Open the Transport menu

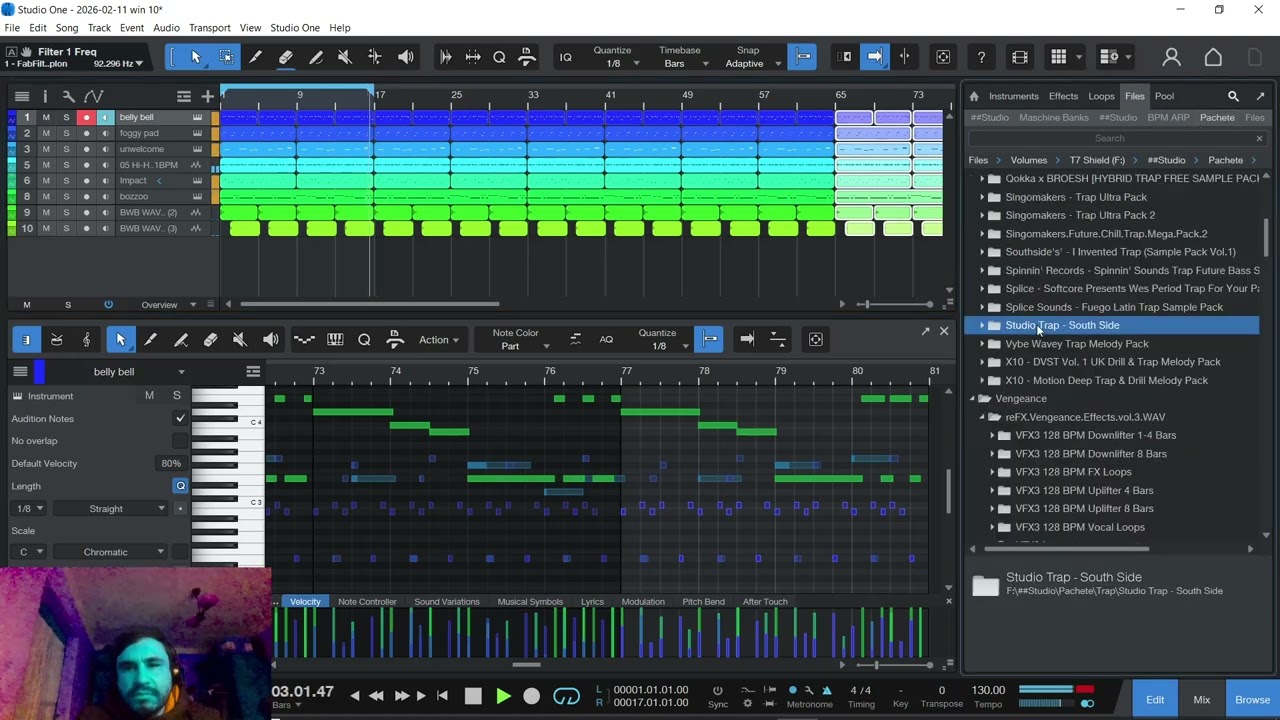point(209,28)
